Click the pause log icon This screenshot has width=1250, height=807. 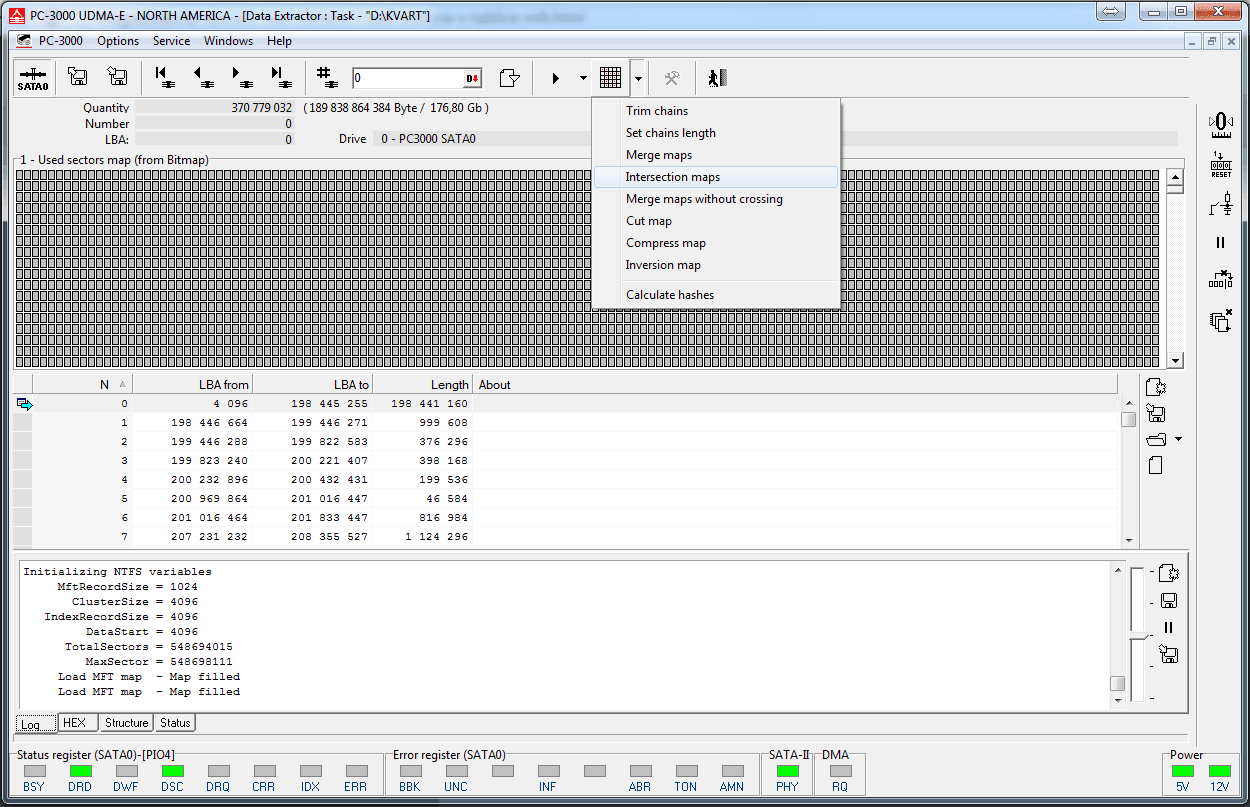pyautogui.click(x=1168, y=628)
